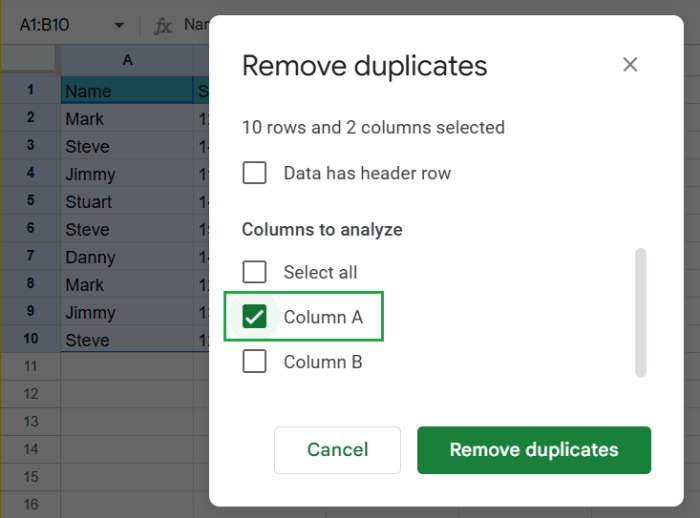Select Mark in row 8
Screen dimensions: 700x518
coord(127,284)
